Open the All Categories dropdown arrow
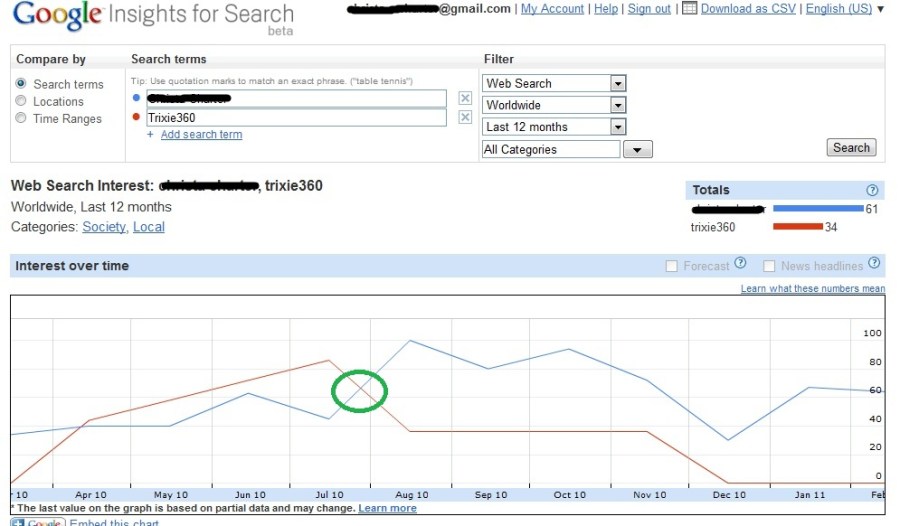900x526 pixels. tap(637, 150)
